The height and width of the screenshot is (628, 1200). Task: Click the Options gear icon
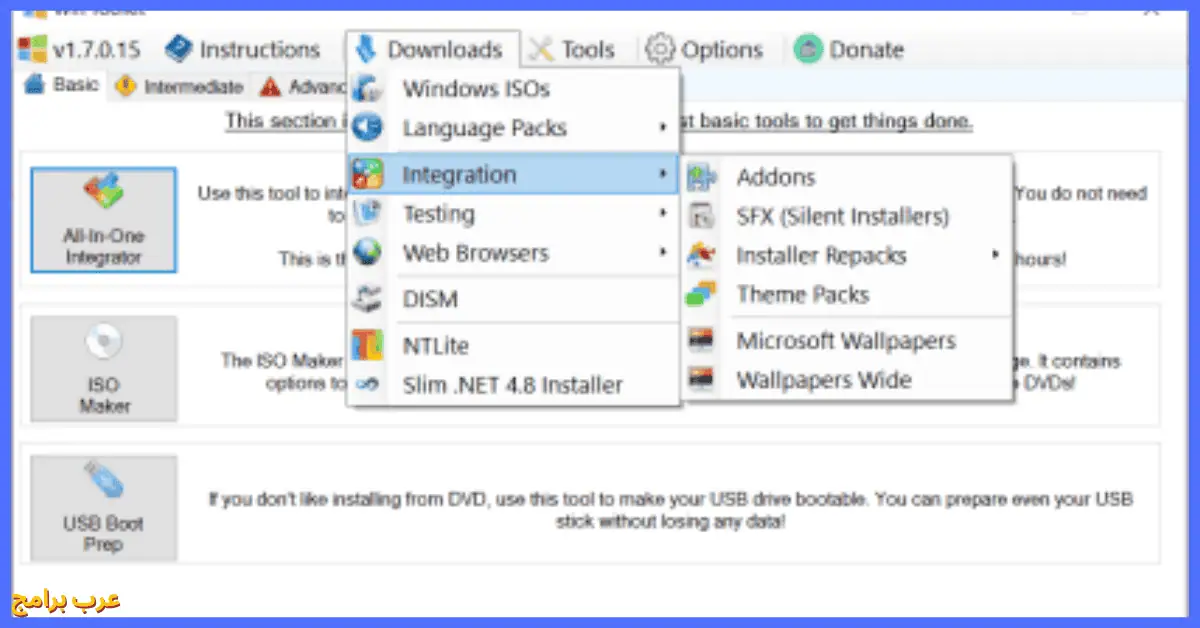click(660, 49)
